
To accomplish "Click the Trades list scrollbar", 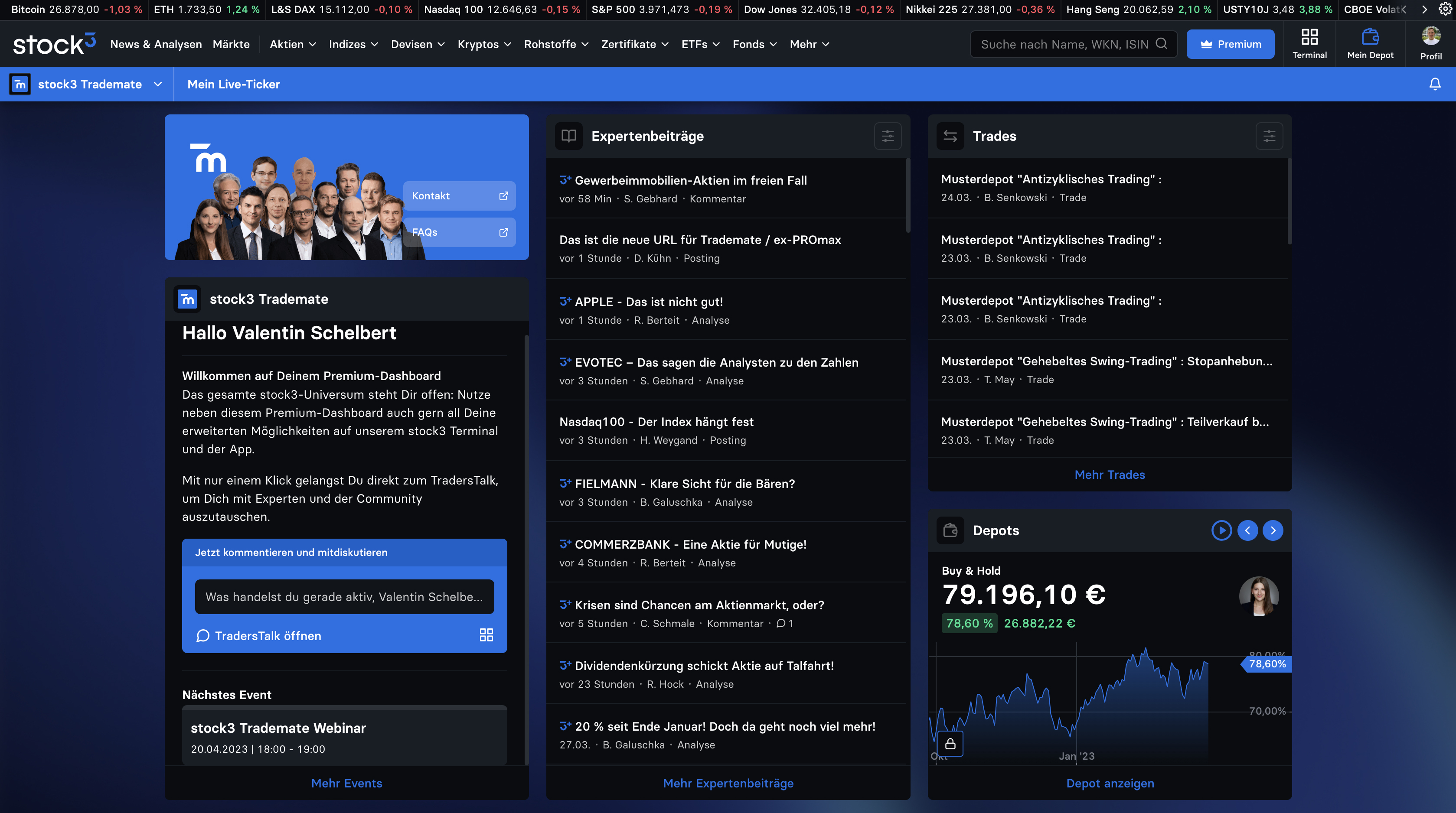I will tap(1289, 202).
